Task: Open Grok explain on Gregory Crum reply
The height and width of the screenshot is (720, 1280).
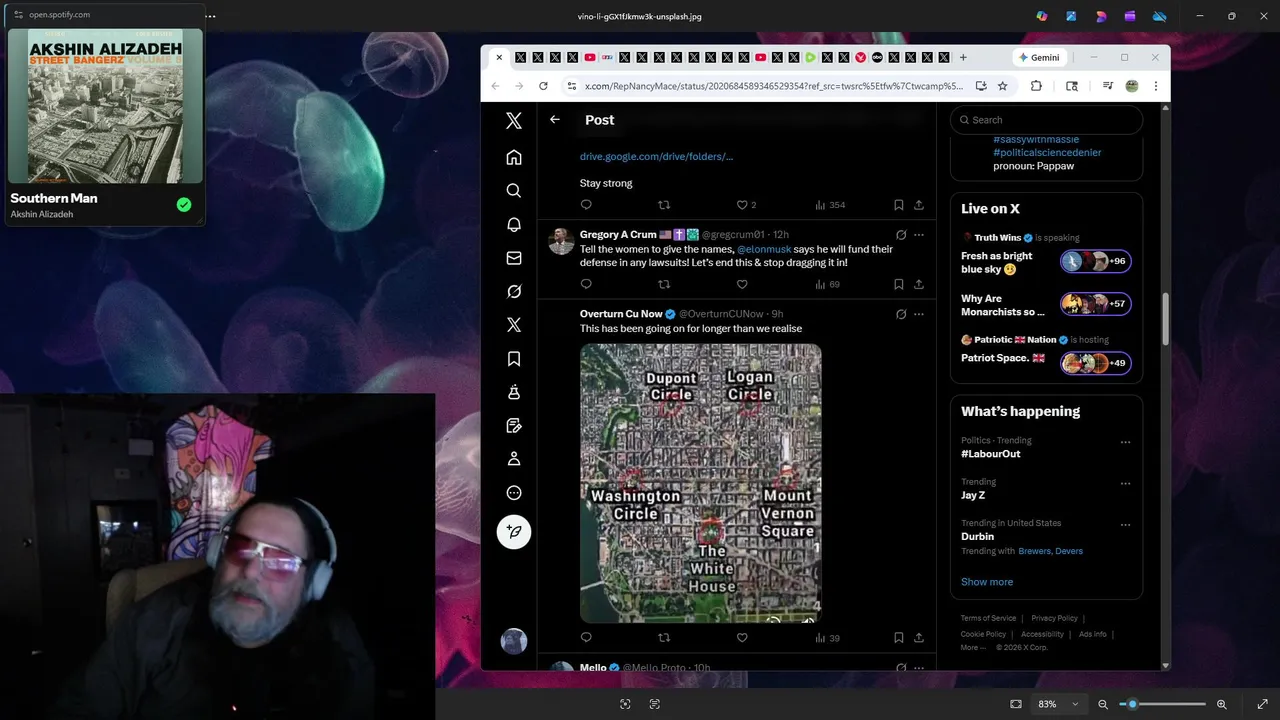Action: 901,235
